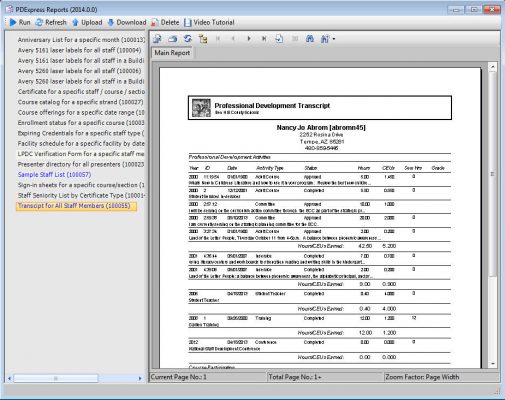Image resolution: width=505 pixels, height=400 pixels.
Task: Select Course offerings for a specific date range
Action: pos(81,112)
